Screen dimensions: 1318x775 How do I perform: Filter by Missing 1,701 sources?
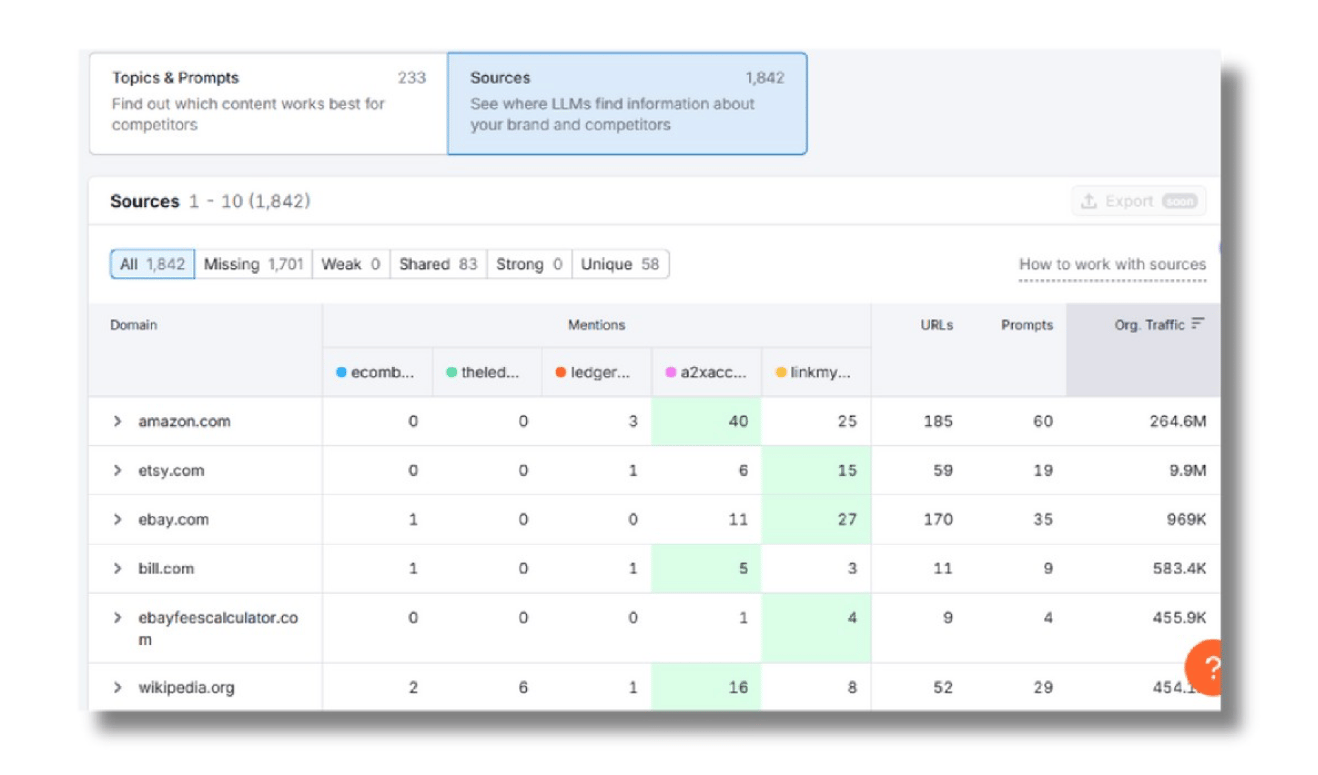click(253, 264)
